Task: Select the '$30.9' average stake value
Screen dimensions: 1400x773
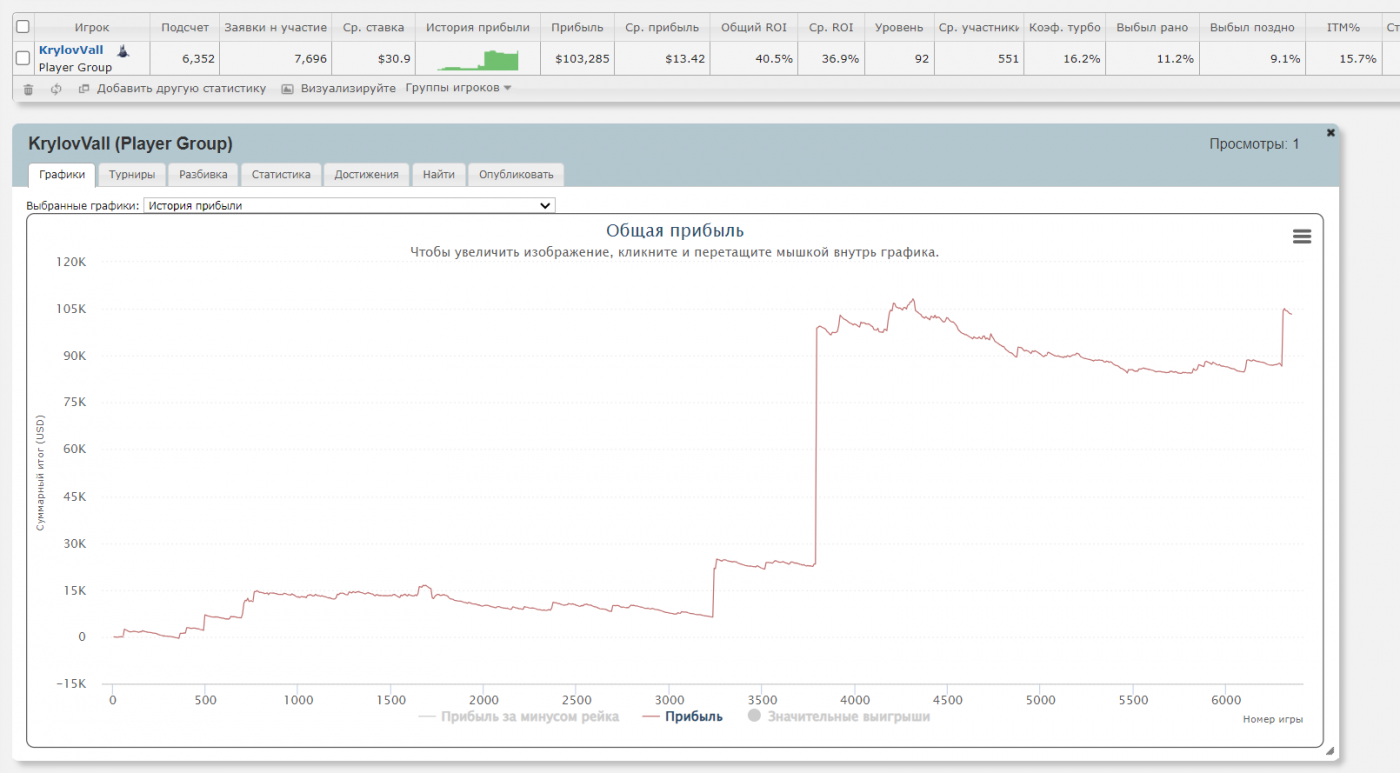Action: (394, 58)
